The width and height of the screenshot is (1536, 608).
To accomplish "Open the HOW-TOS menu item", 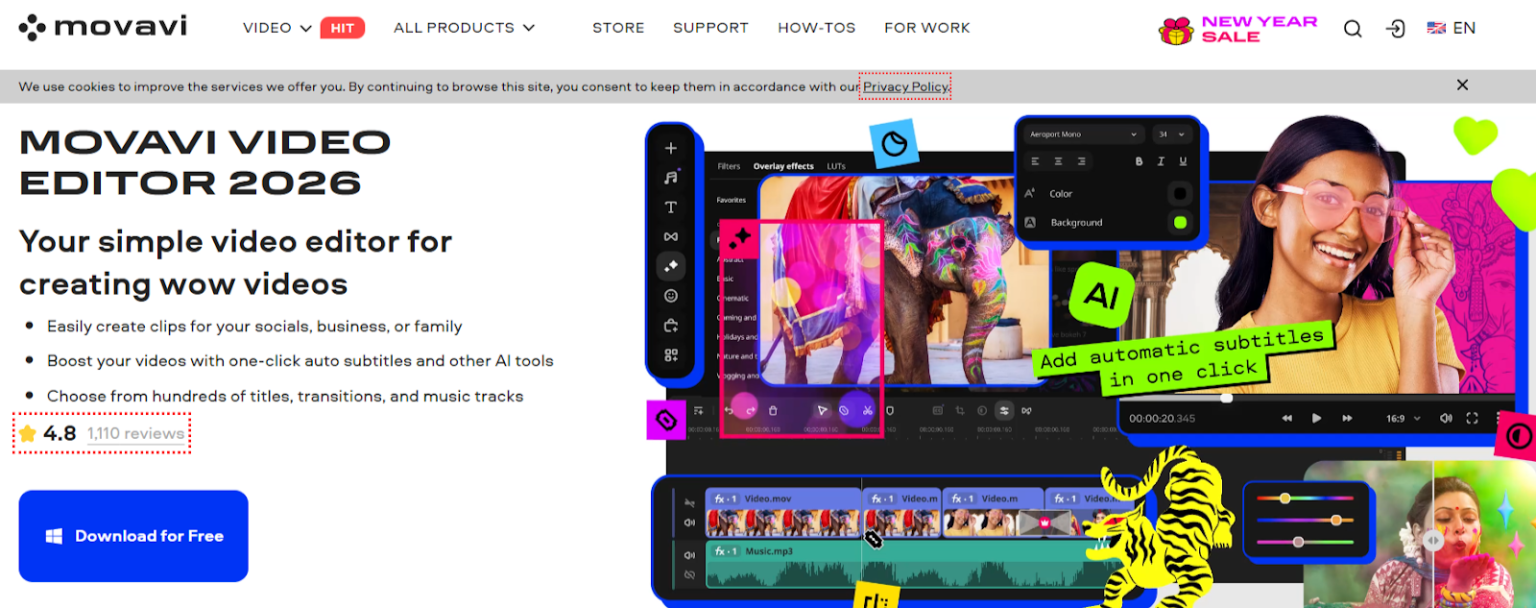I will click(x=817, y=28).
